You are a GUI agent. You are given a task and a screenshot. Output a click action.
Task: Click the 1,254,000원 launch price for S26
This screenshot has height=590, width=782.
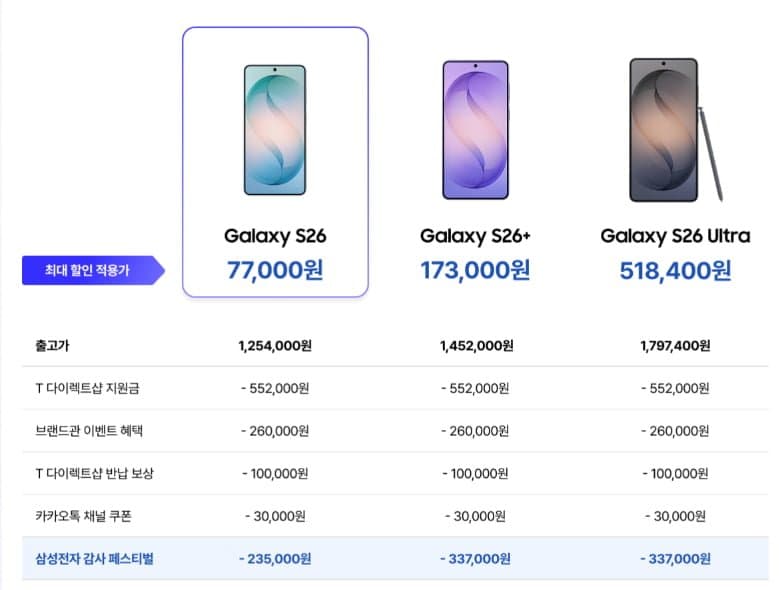pos(275,346)
